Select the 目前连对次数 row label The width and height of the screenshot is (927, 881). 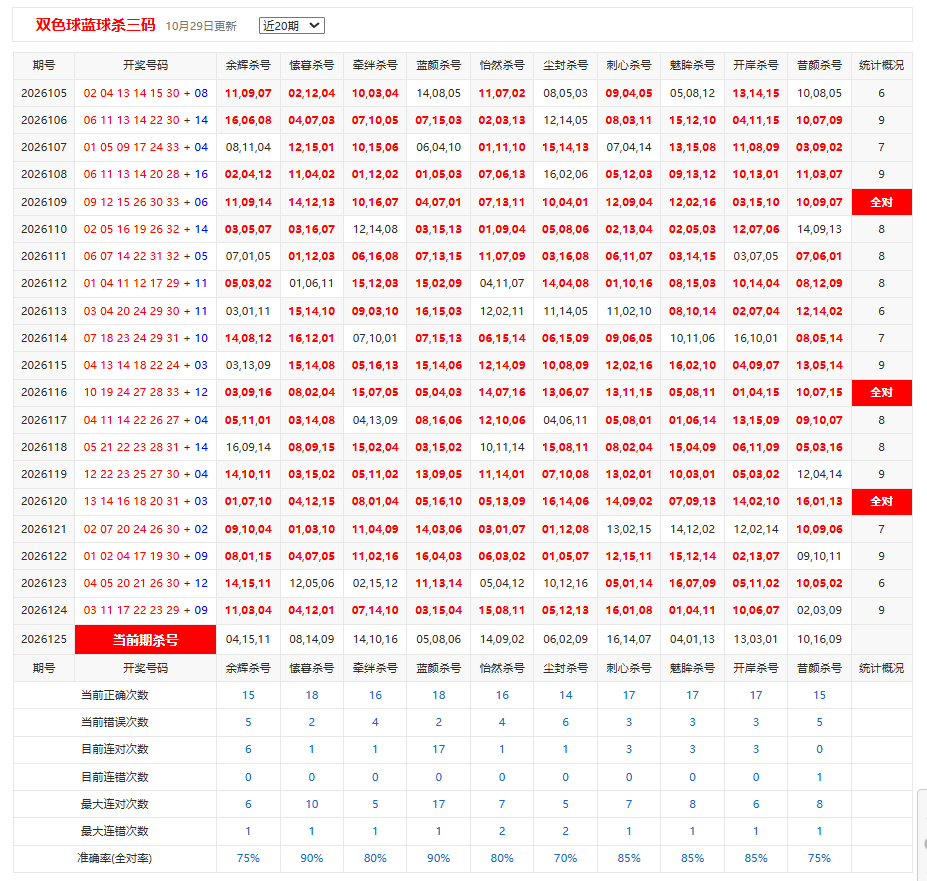point(115,749)
